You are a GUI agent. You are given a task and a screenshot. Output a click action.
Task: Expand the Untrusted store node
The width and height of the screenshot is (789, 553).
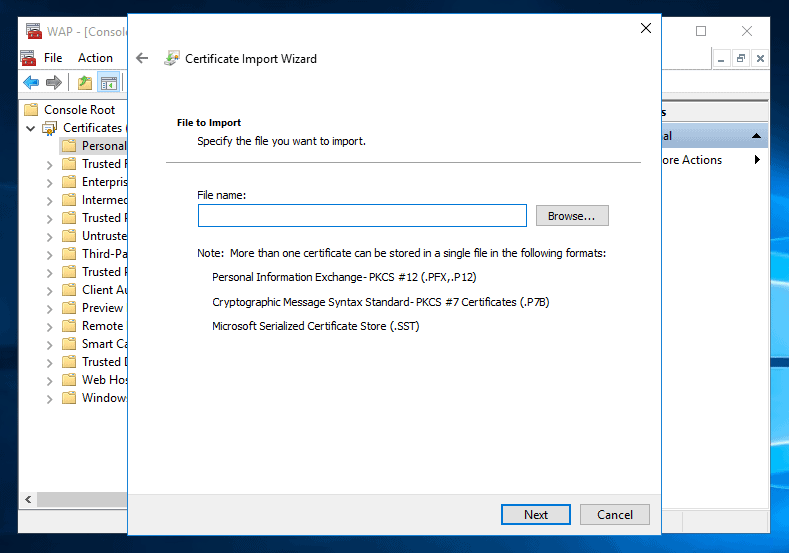point(49,236)
